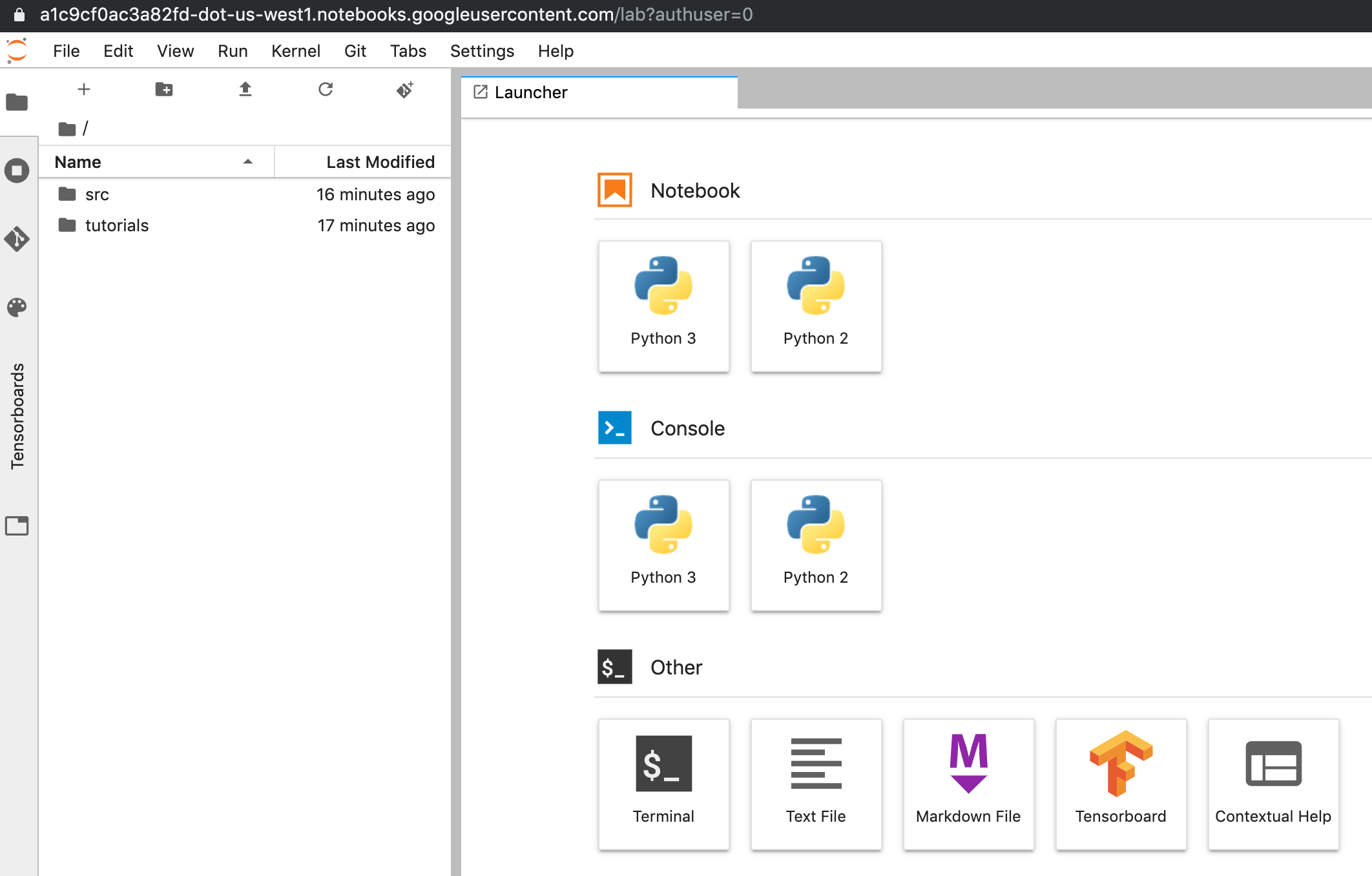
Task: Launch a Python 3 notebook
Action: (663, 306)
